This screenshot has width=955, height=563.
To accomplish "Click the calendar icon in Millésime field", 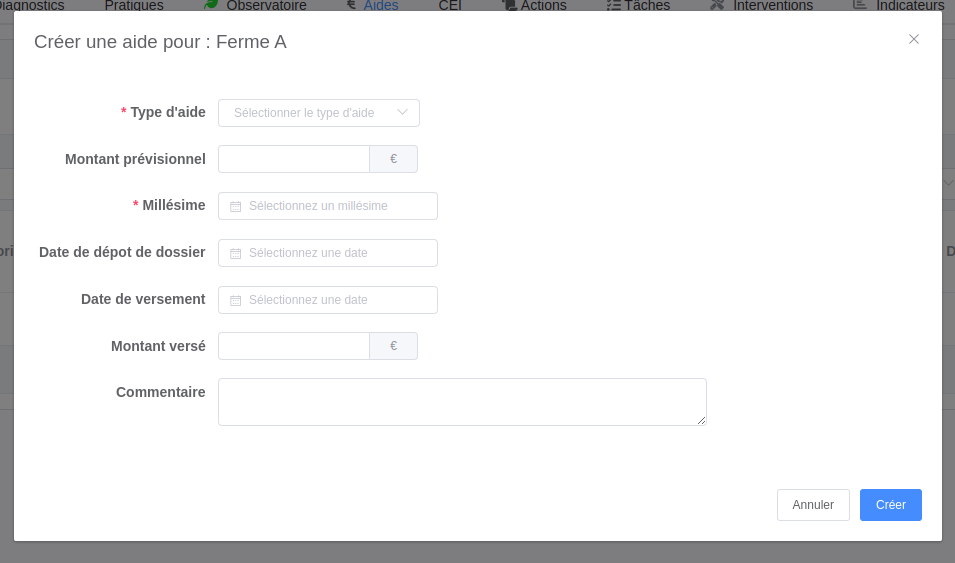I will (236, 207).
